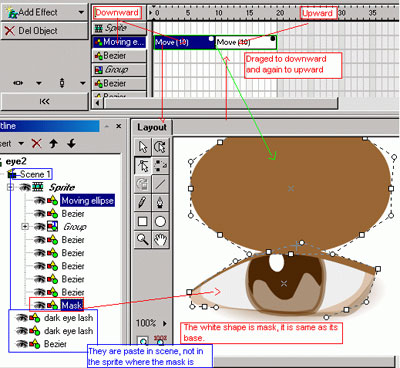Click the Scene 1 clapper icon
This screenshot has width=400, height=368.
point(12,174)
